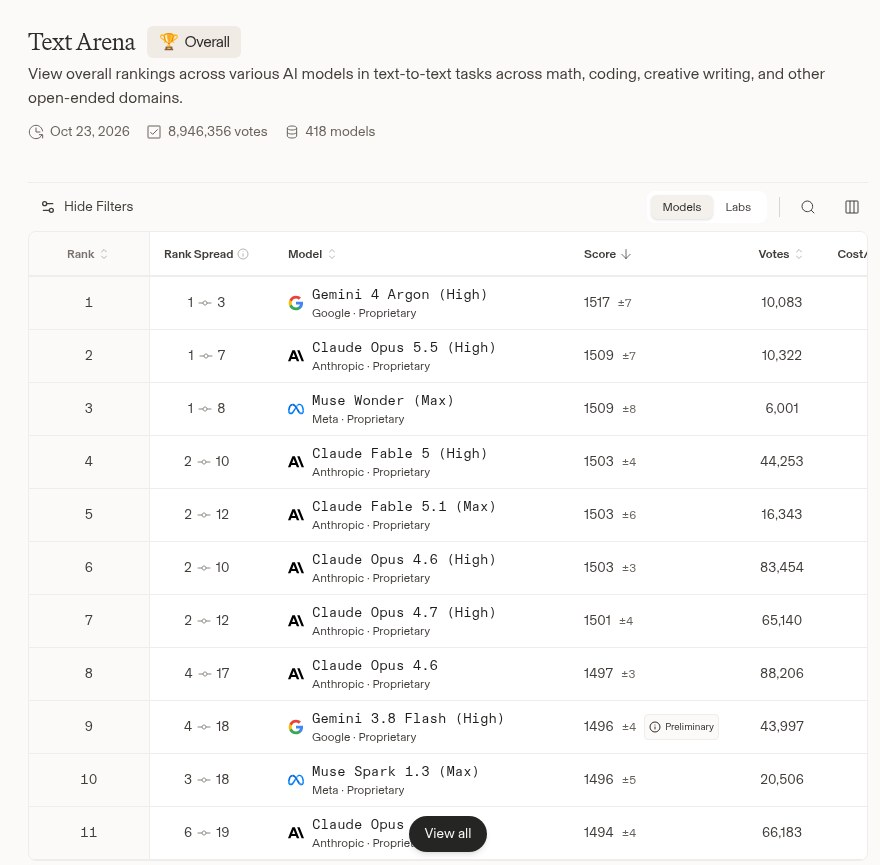880x865 pixels.
Task: Click the score 1517 for Gemini 4 Argon
Action: [x=597, y=303]
